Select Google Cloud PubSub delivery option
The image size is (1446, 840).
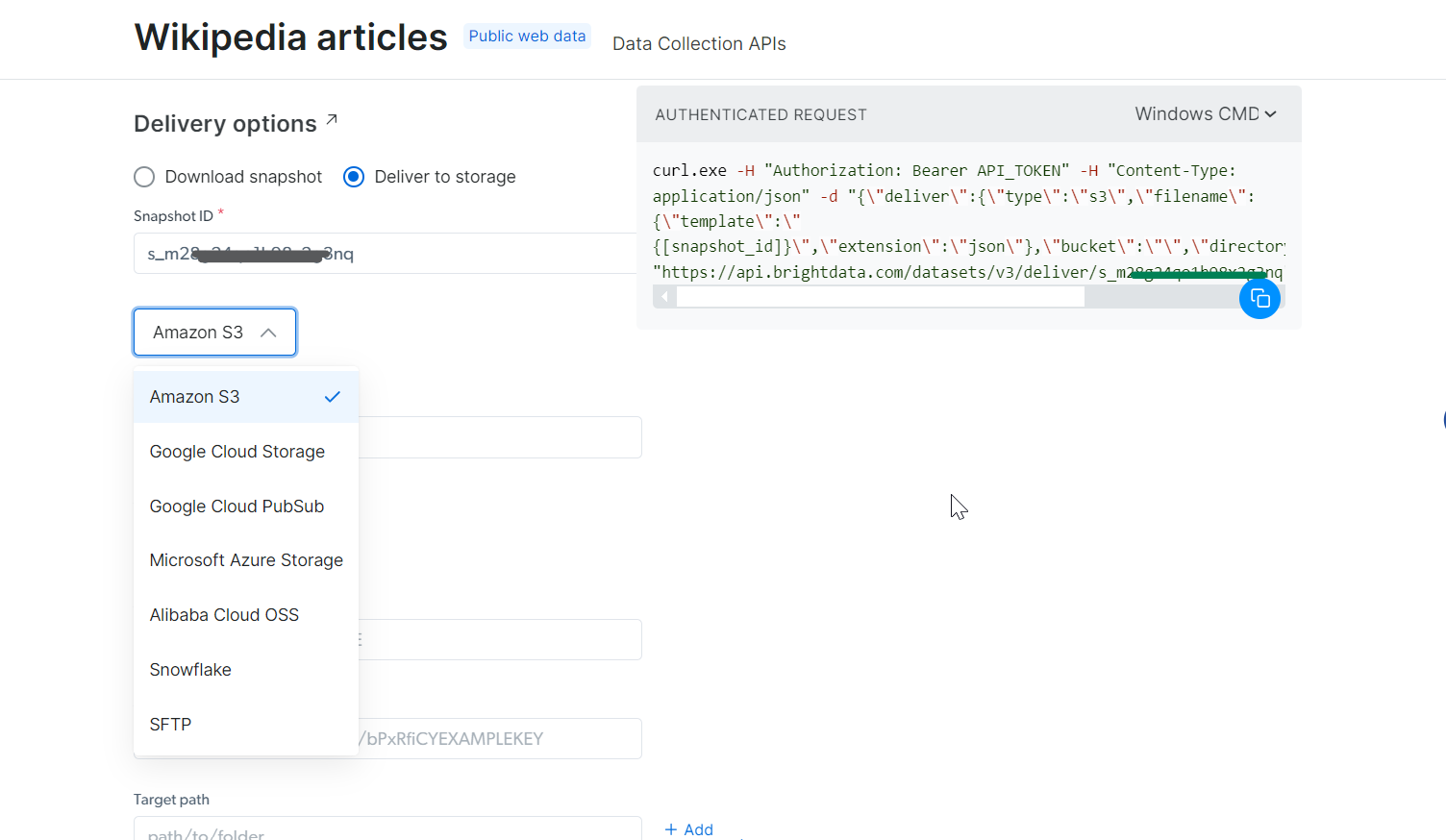click(237, 506)
